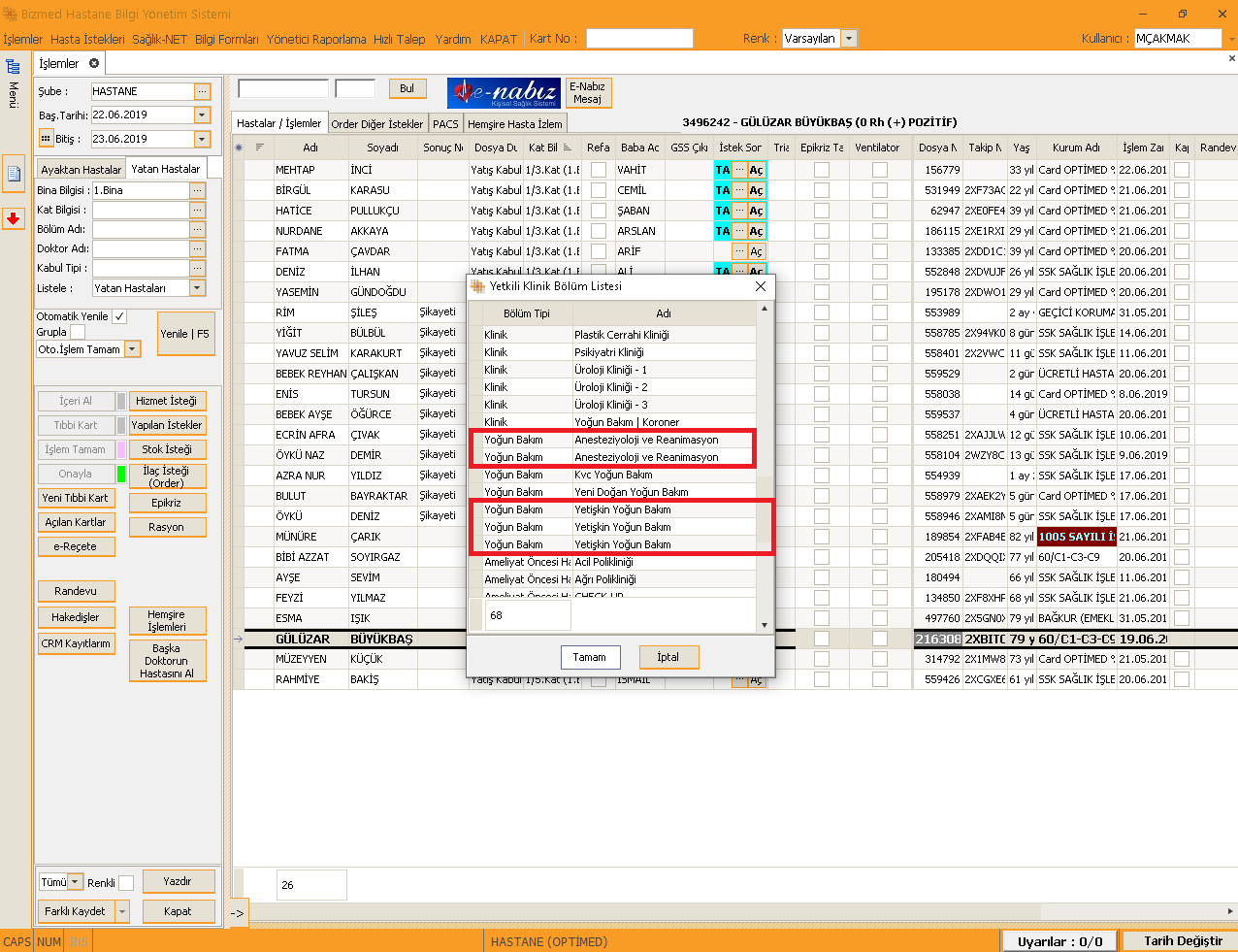Check the Renkli checkbox
Image resolution: width=1238 pixels, height=952 pixels.
pyautogui.click(x=126, y=882)
